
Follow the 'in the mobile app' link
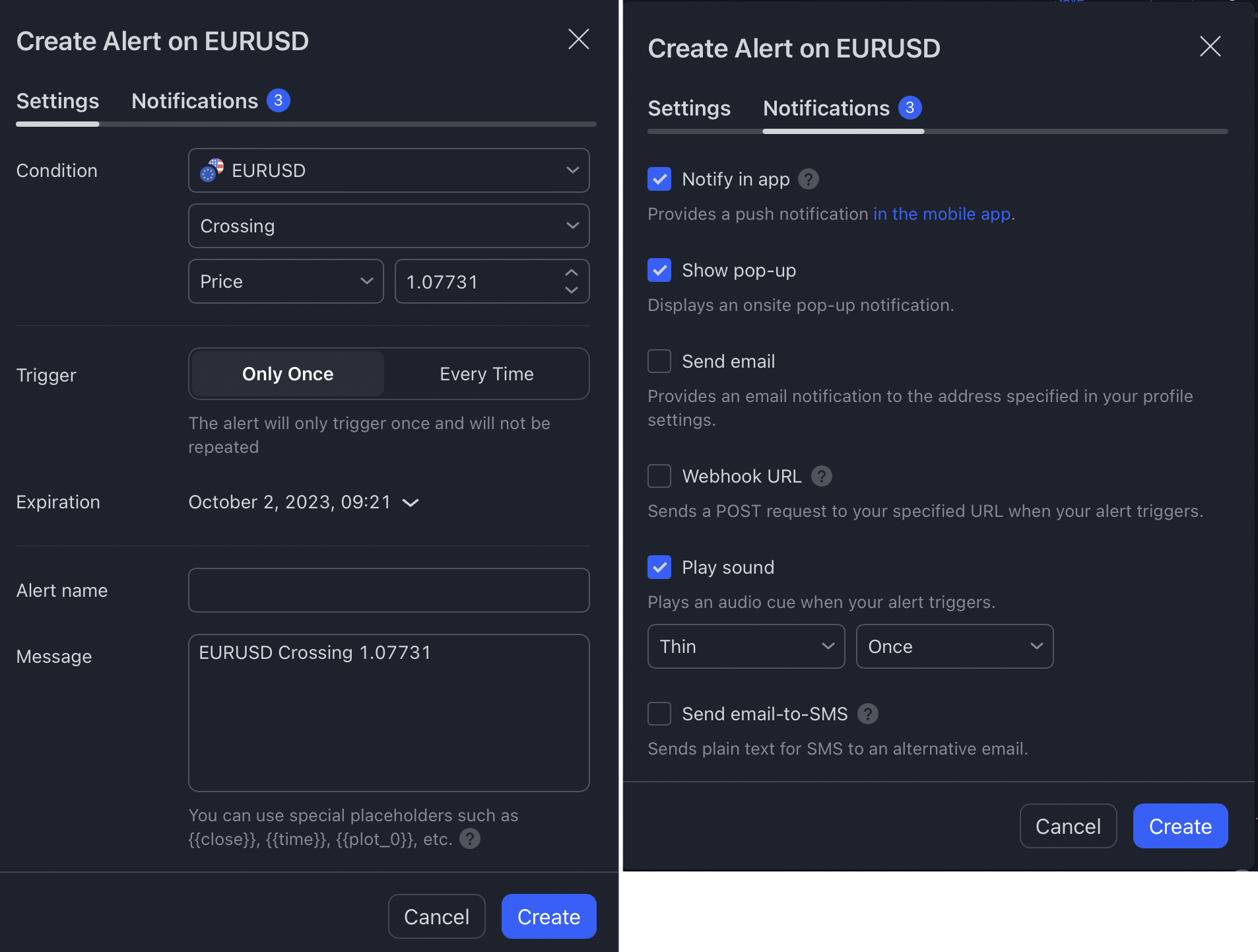[x=941, y=214]
